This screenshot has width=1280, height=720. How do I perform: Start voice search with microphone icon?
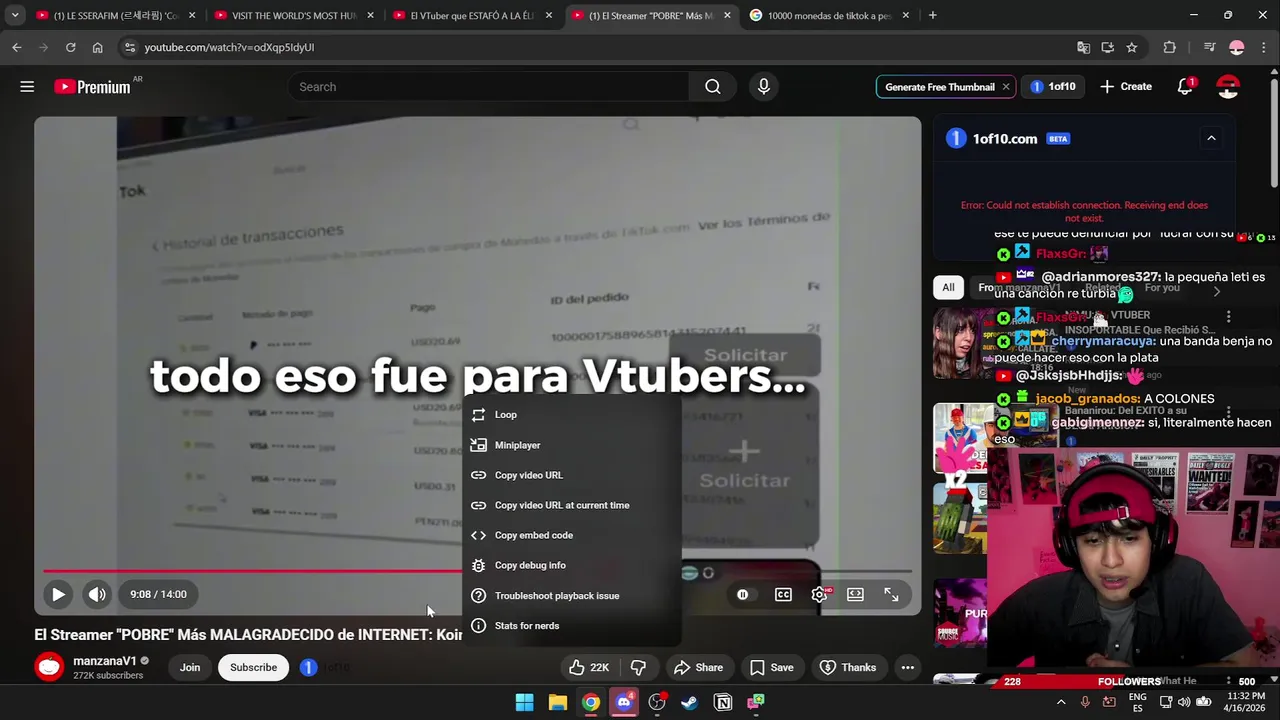(764, 87)
